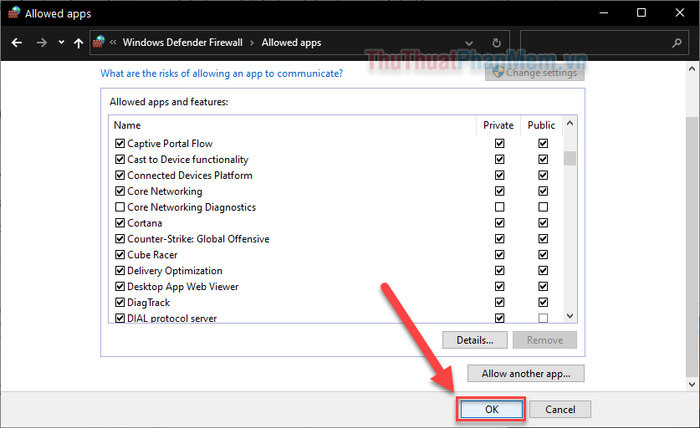The image size is (700, 428).
Task: Uncheck Captive Portal Flow app checkbox
Action: click(120, 143)
